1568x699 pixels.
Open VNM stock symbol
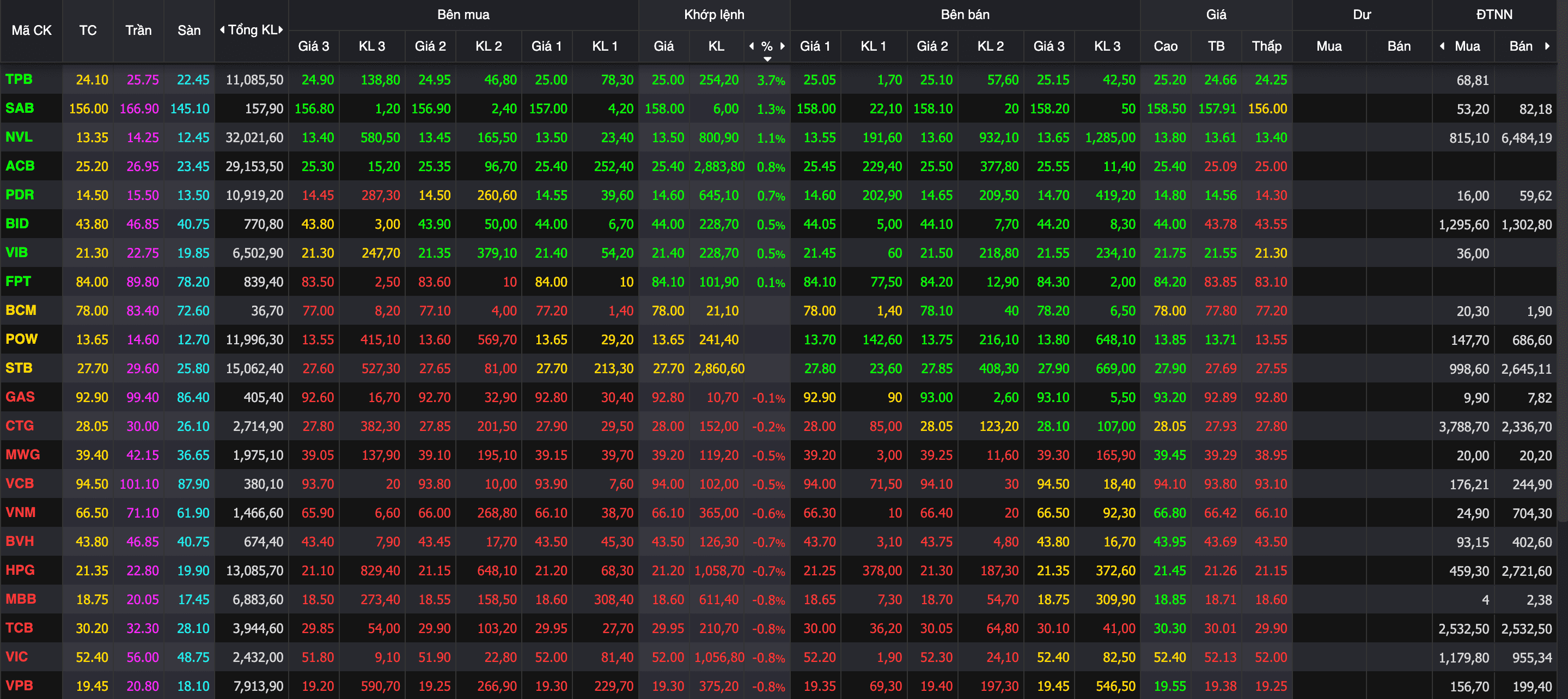point(21,512)
